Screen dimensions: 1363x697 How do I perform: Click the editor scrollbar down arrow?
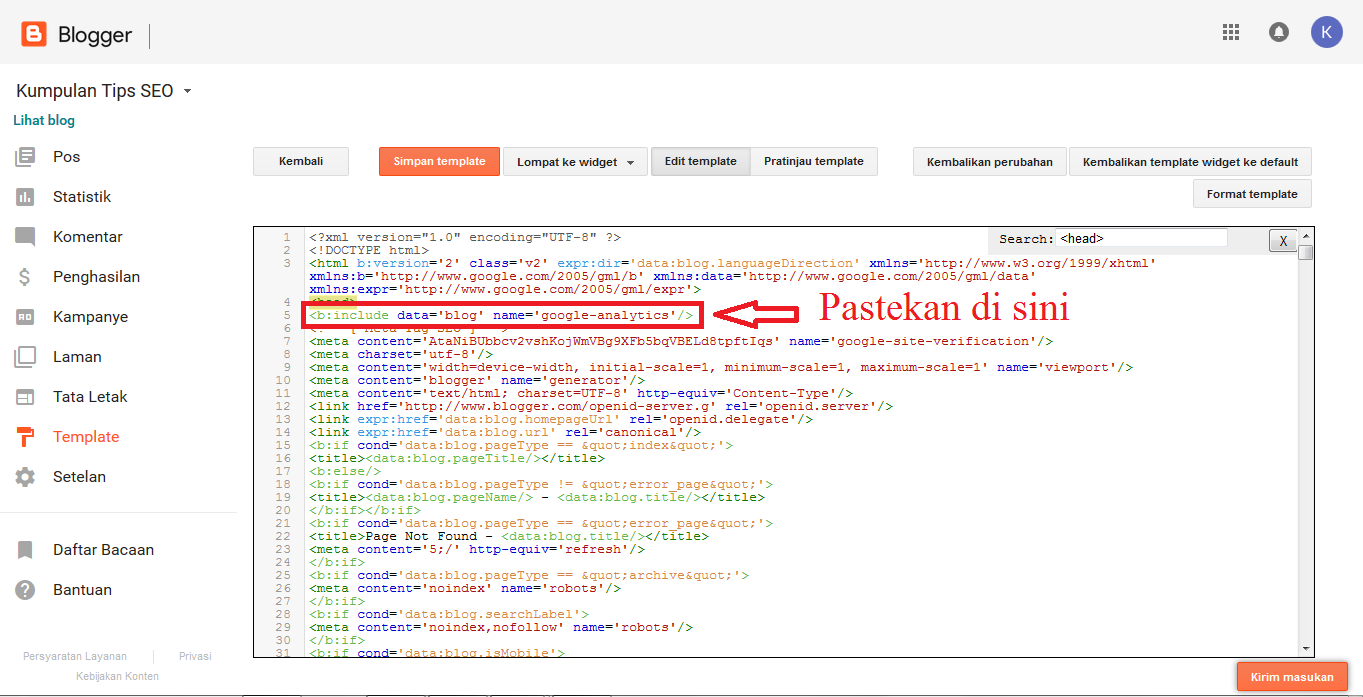[1305, 648]
